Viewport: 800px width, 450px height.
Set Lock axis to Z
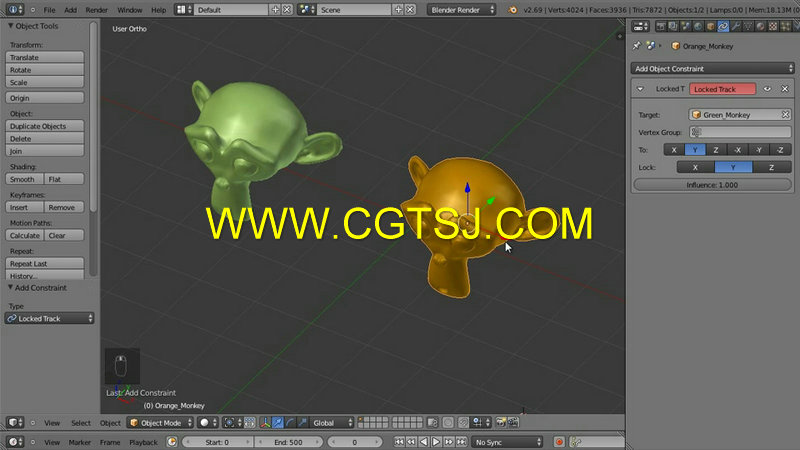(771, 167)
